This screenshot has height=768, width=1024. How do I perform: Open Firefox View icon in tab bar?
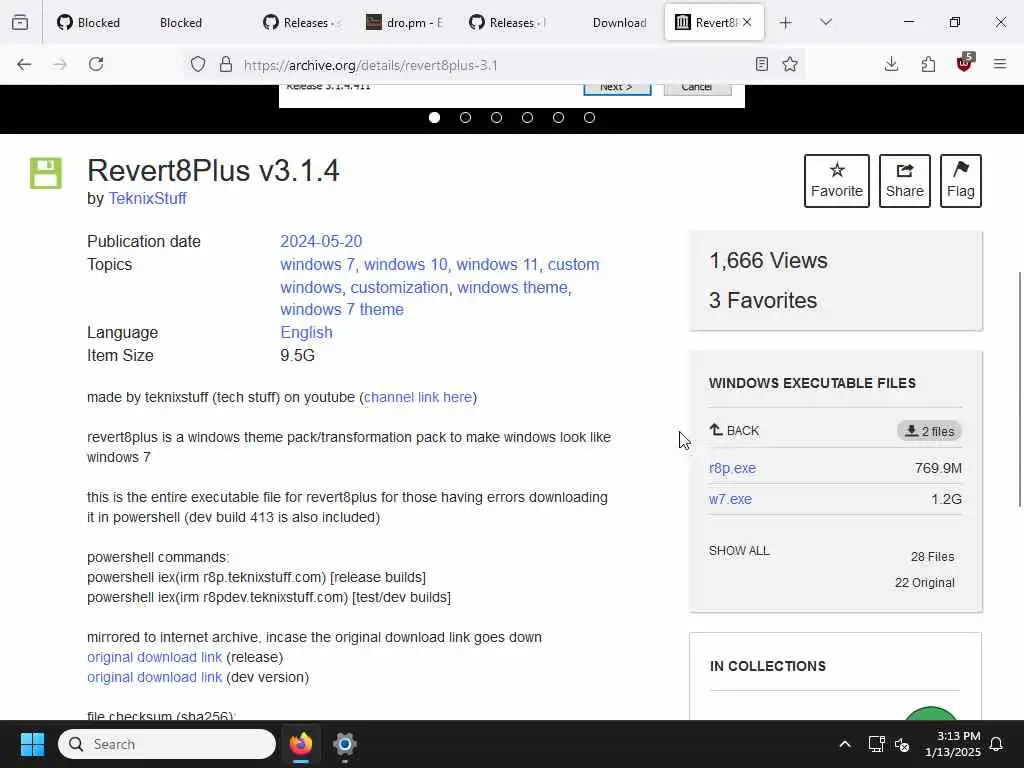pyautogui.click(x=20, y=22)
